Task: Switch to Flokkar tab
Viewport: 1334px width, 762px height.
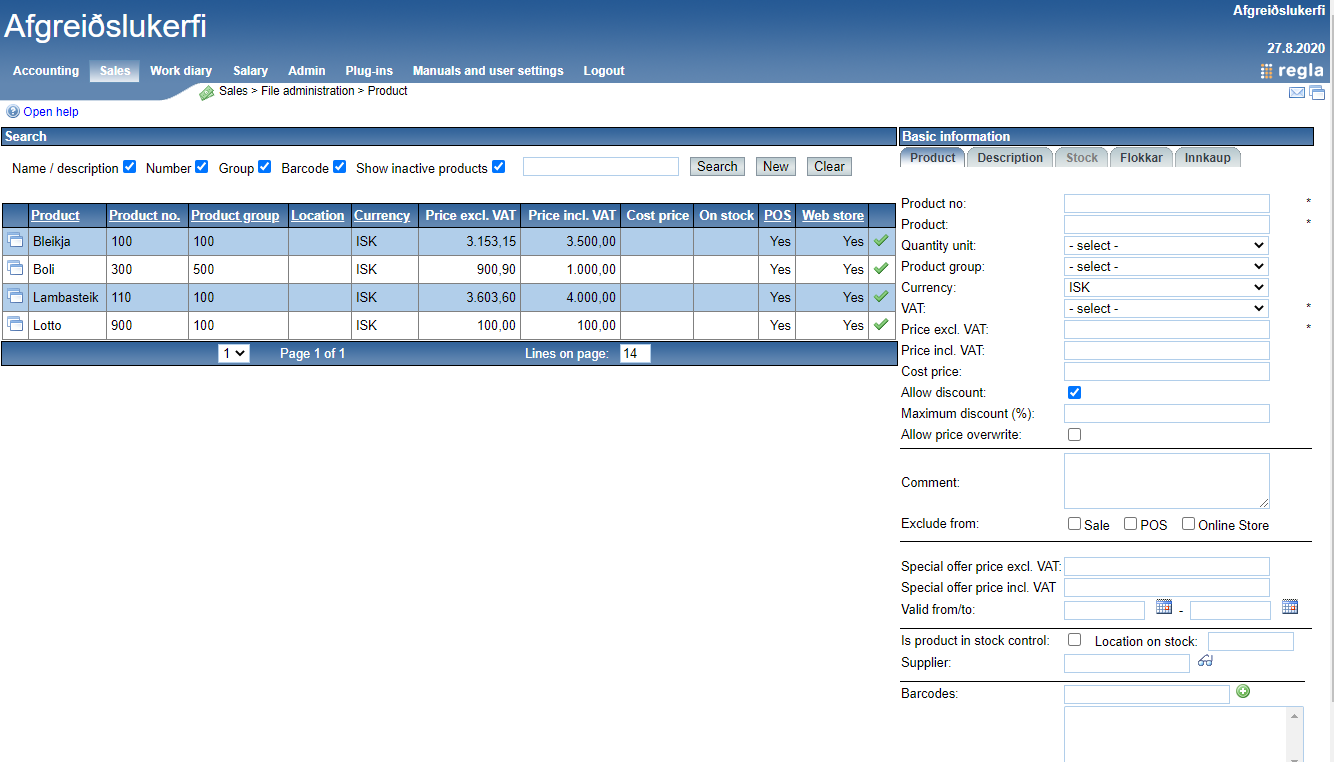Action: (x=1141, y=157)
